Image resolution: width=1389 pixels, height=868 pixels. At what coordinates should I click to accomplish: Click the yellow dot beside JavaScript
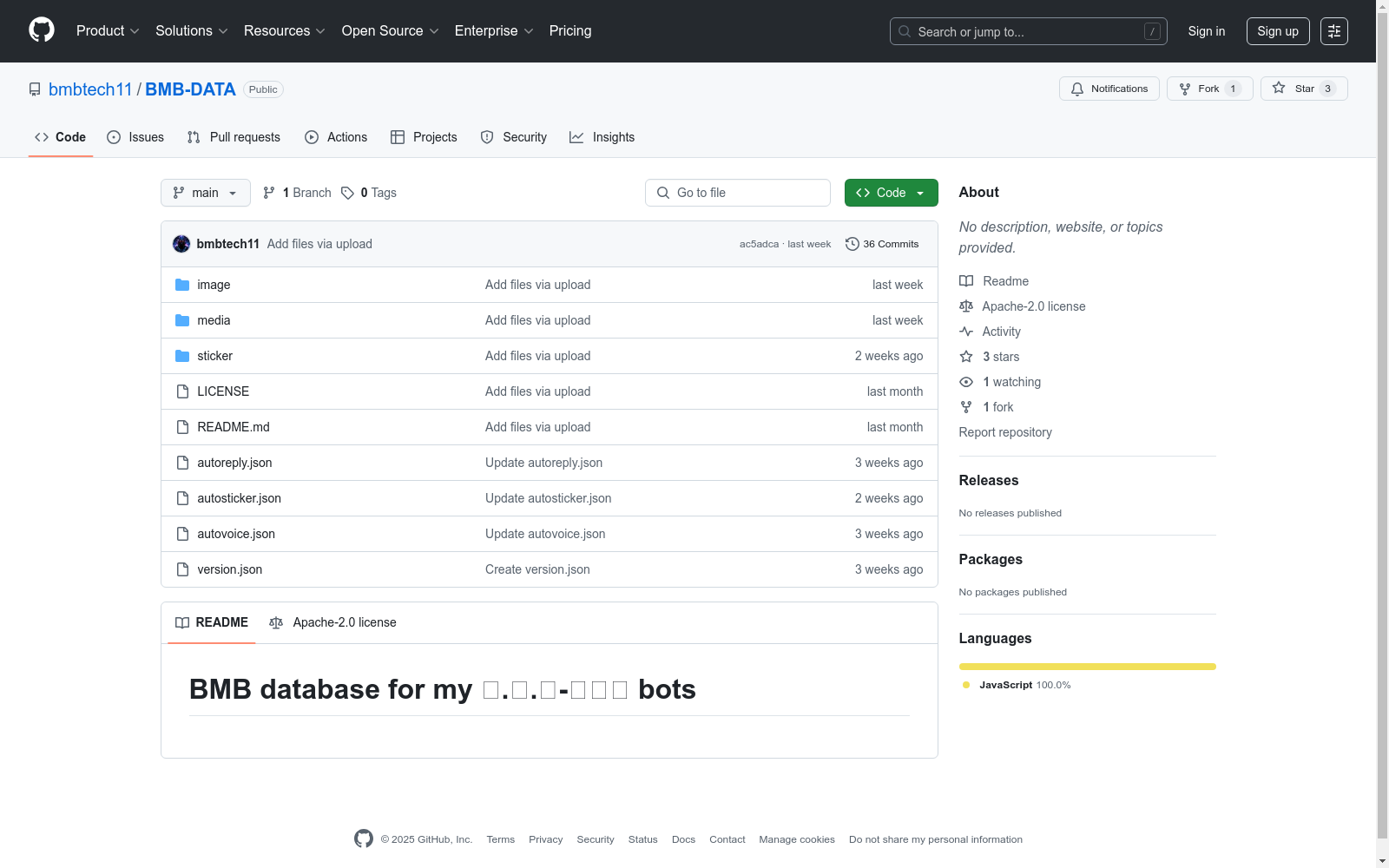point(966,685)
